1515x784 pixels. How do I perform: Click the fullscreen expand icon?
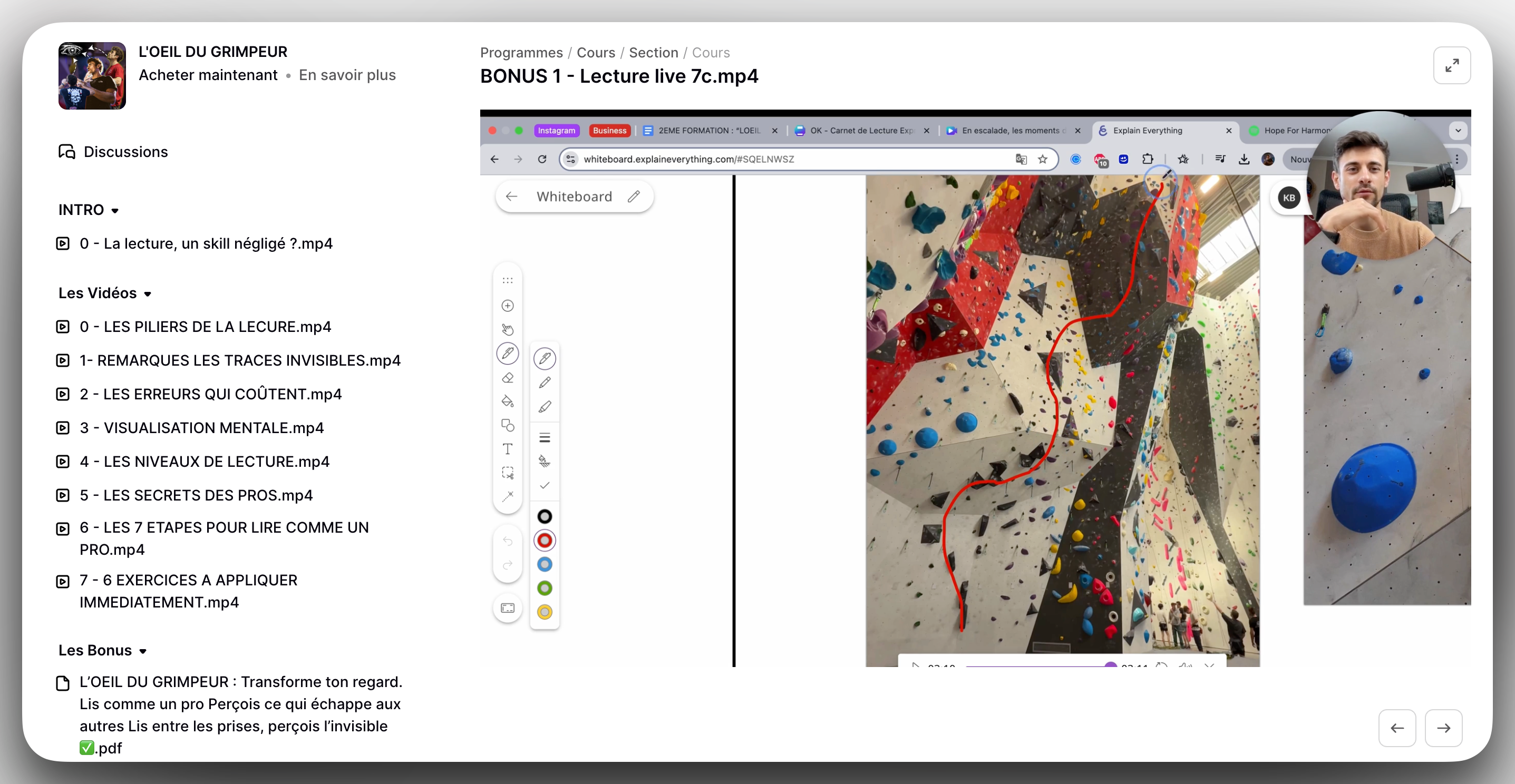point(1452,65)
